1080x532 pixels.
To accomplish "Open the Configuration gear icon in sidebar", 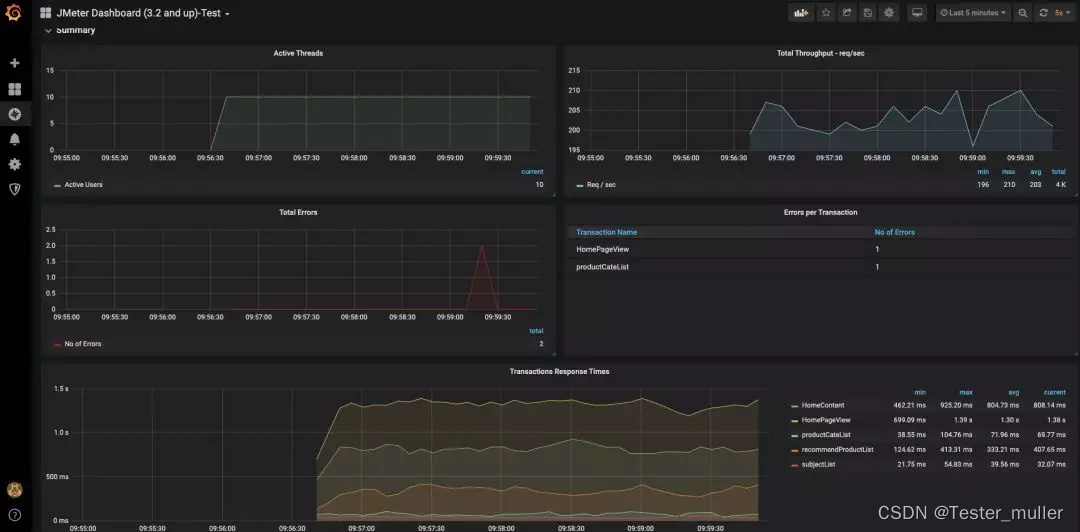I will coord(14,164).
